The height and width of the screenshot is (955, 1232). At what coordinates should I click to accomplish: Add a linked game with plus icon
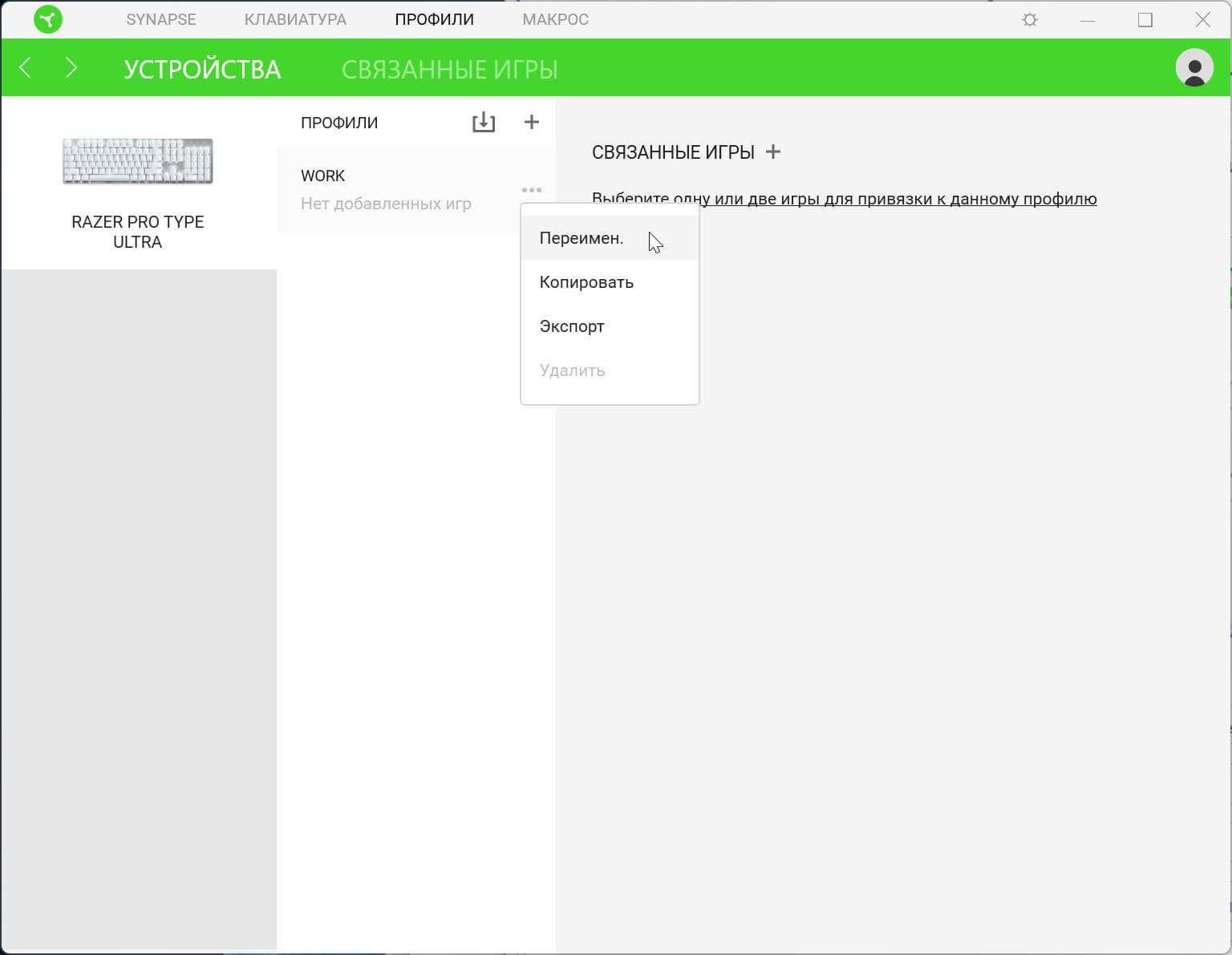[773, 152]
